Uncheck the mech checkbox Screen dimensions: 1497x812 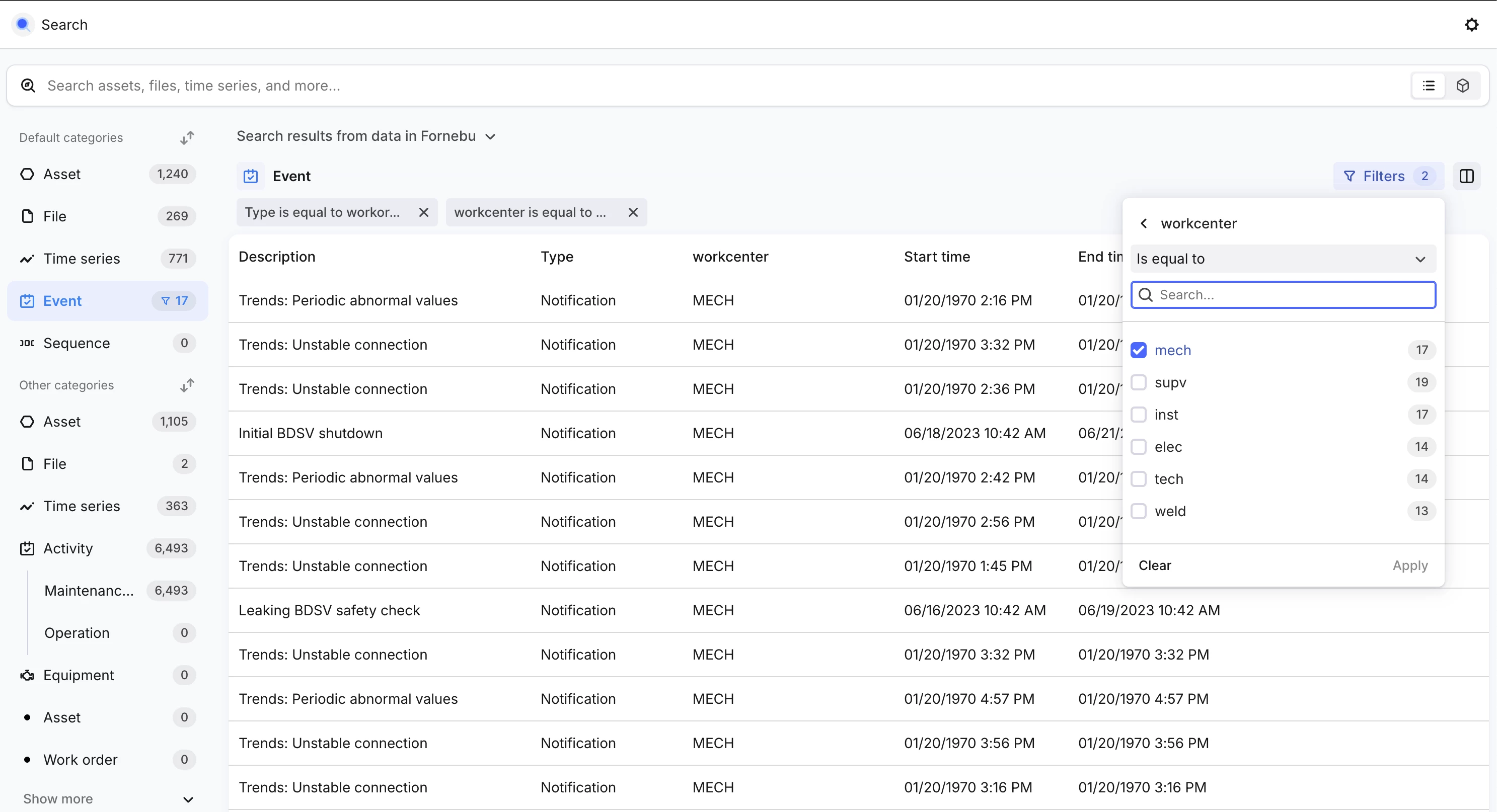(1139, 350)
